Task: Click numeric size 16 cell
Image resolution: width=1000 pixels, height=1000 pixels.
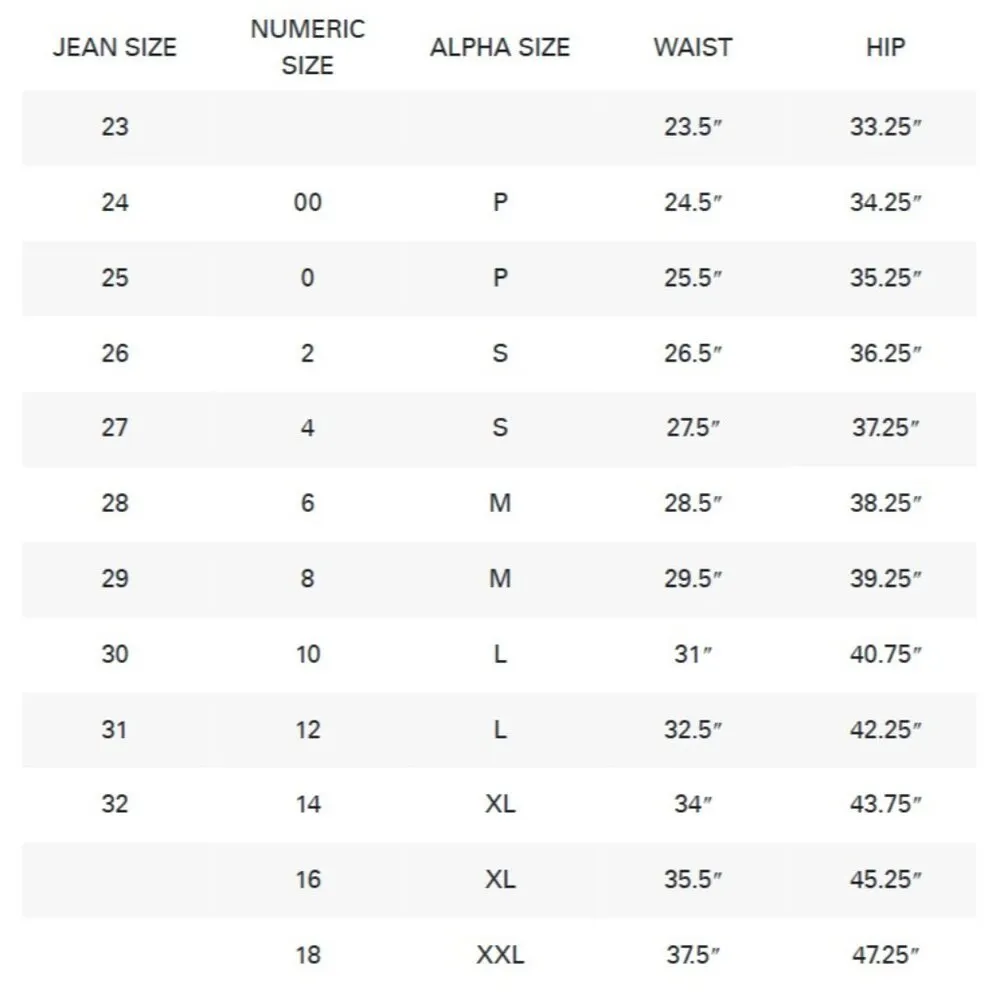Action: point(308,879)
